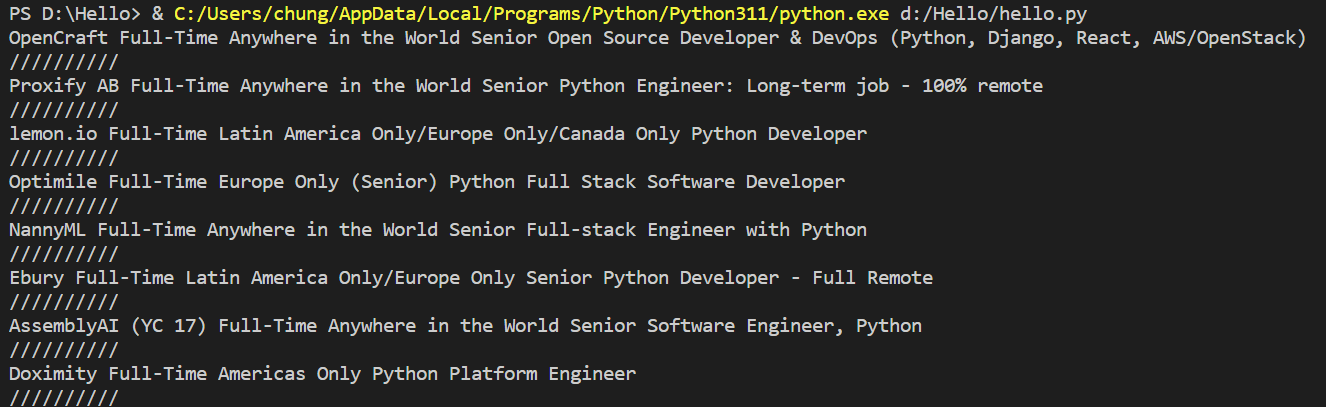The height and width of the screenshot is (407, 1326).
Task: Select the NannyML job output line
Action: click(x=438, y=230)
